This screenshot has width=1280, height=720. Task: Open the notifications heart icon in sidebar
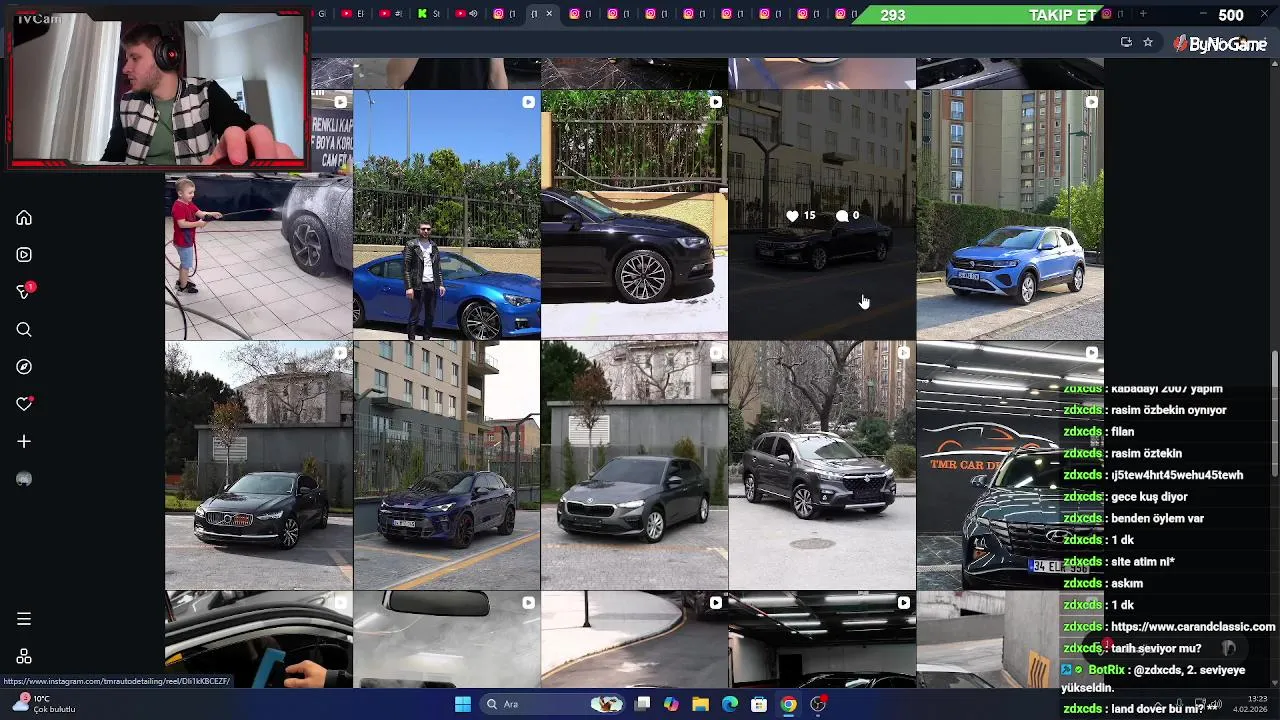coord(24,404)
